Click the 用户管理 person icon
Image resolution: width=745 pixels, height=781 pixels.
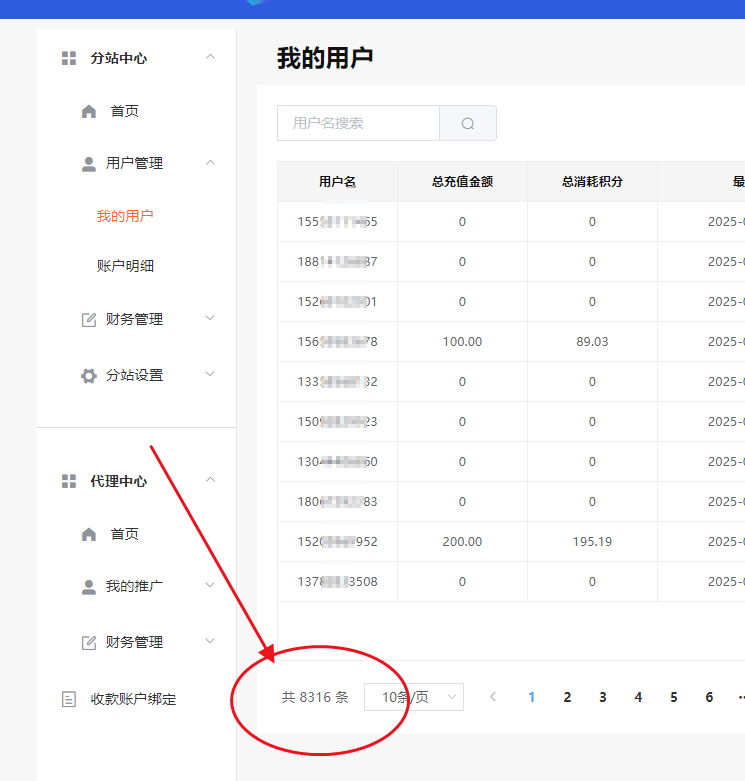pyautogui.click(x=89, y=164)
